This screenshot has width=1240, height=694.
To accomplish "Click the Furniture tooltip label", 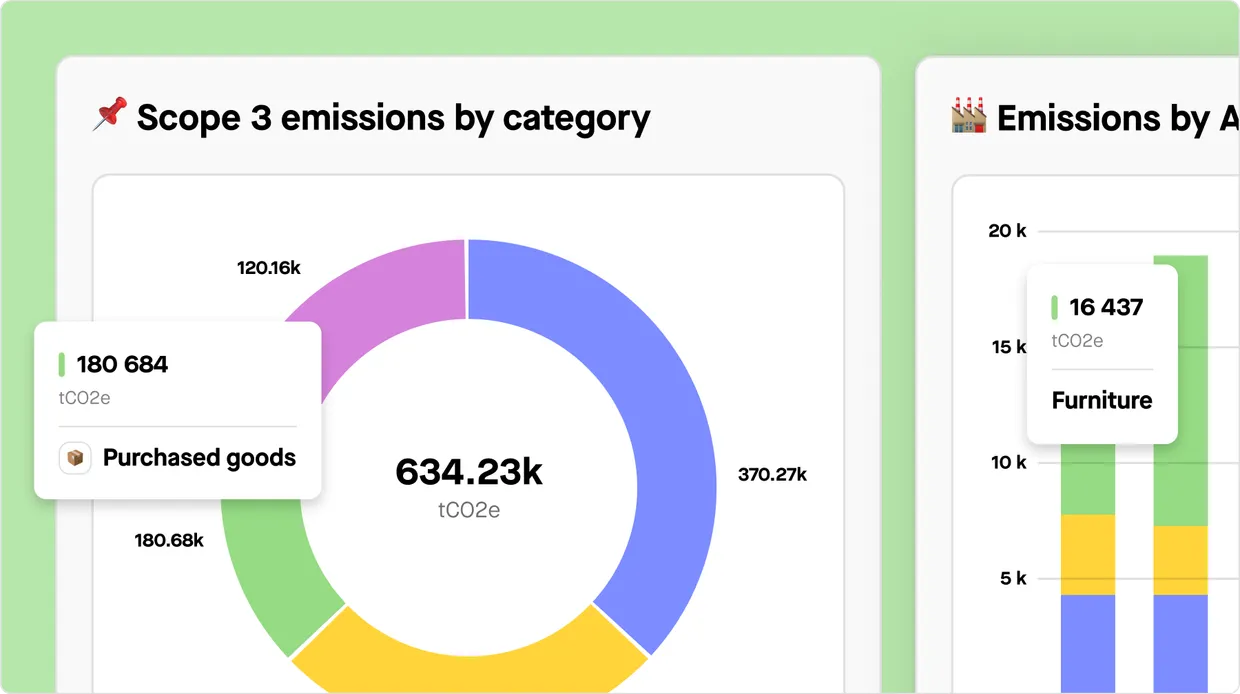I will [x=1102, y=401].
